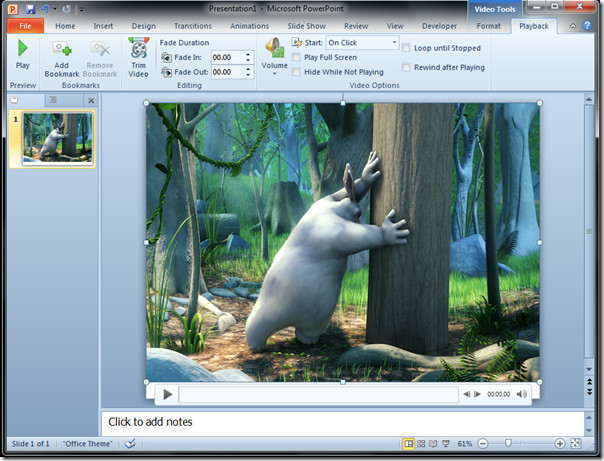604x461 pixels.
Task: Enable Hide While Not Playing checkbox
Action: tap(296, 72)
